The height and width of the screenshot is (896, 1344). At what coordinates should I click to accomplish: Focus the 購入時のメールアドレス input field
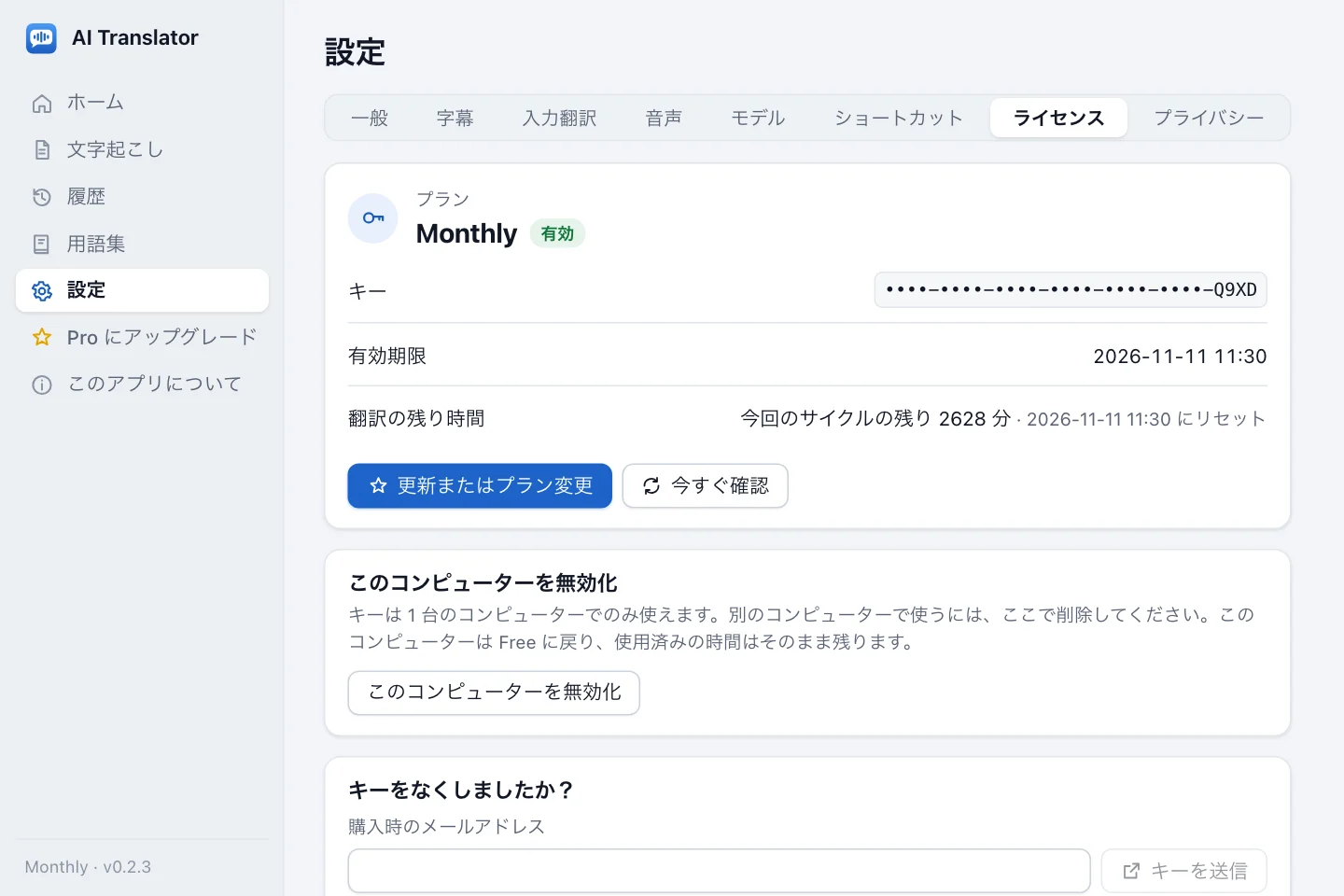[719, 871]
